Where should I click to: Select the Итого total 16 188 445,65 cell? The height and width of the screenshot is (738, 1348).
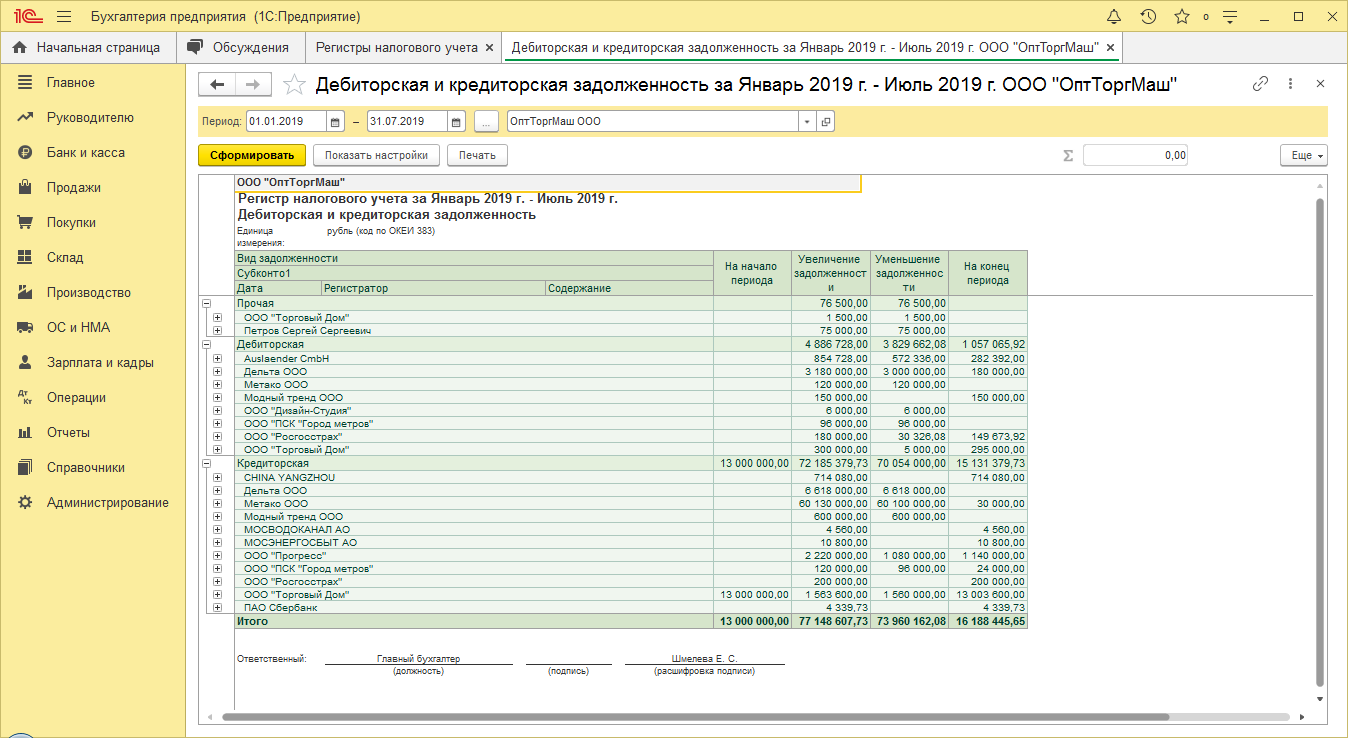pos(988,621)
